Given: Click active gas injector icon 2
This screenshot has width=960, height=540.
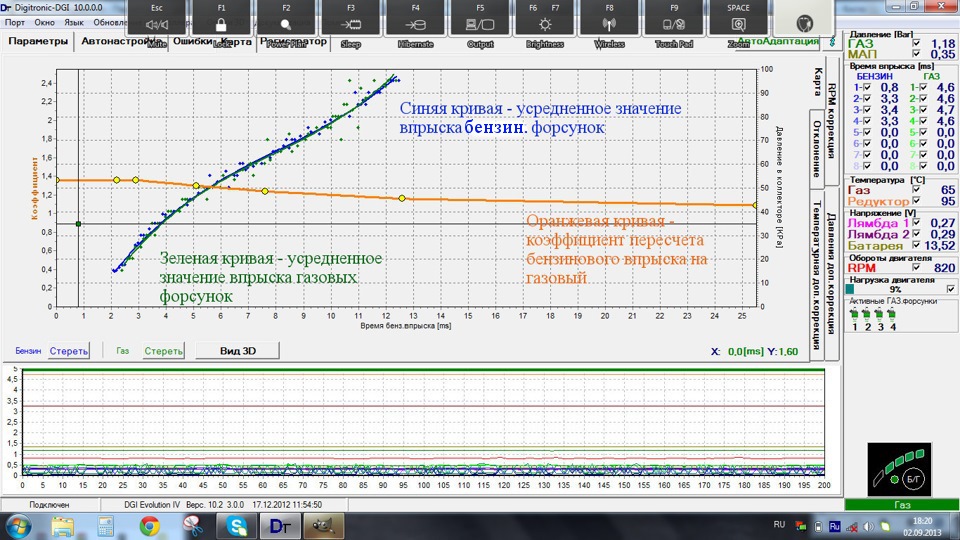Looking at the screenshot, I should (x=866, y=315).
